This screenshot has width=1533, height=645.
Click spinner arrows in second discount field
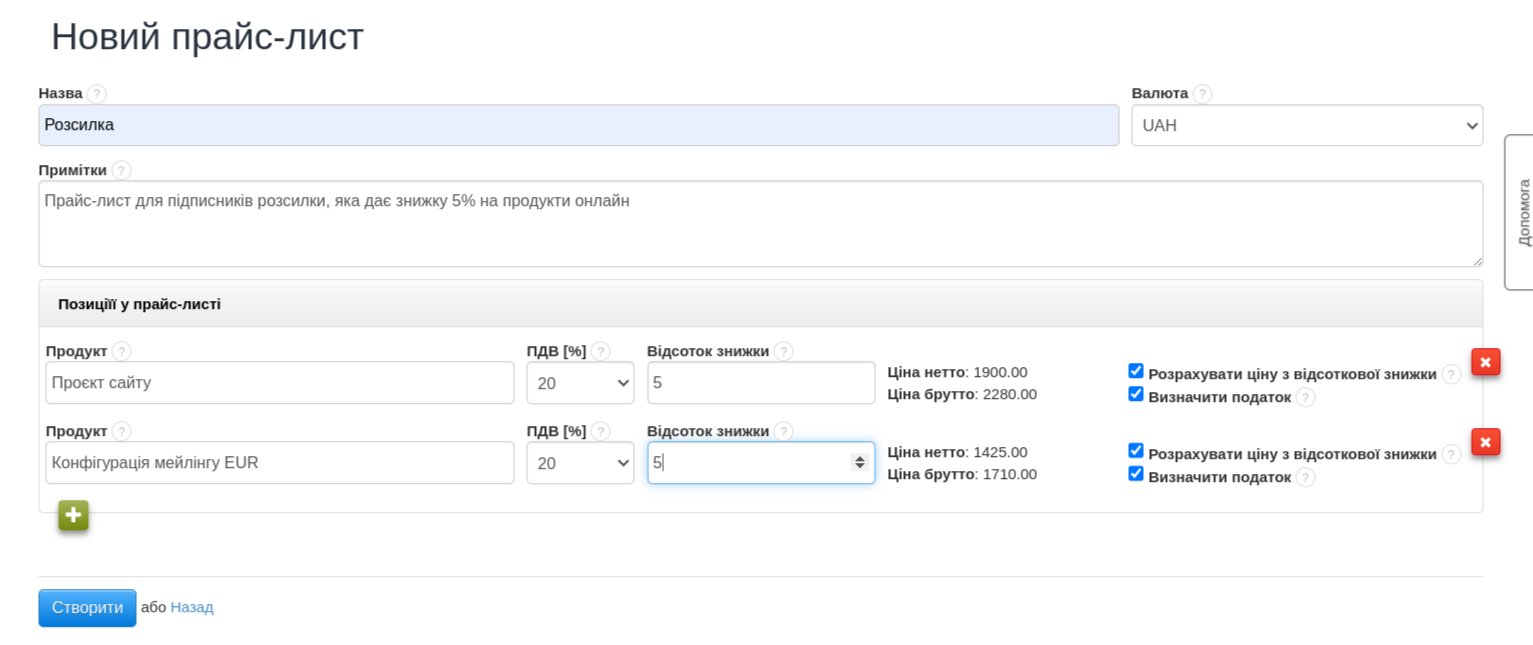tap(859, 462)
